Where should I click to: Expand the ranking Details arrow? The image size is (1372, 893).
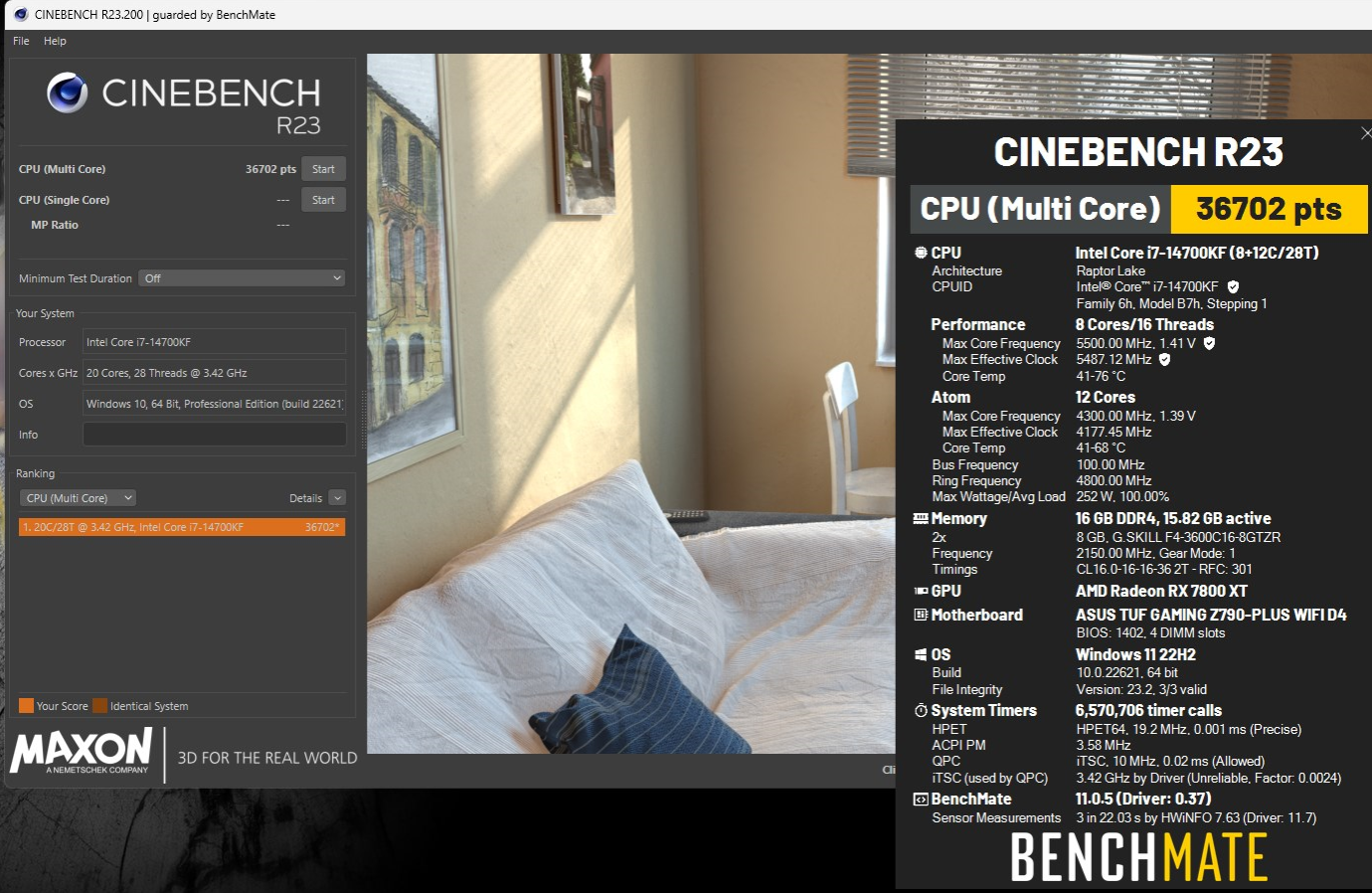337,498
